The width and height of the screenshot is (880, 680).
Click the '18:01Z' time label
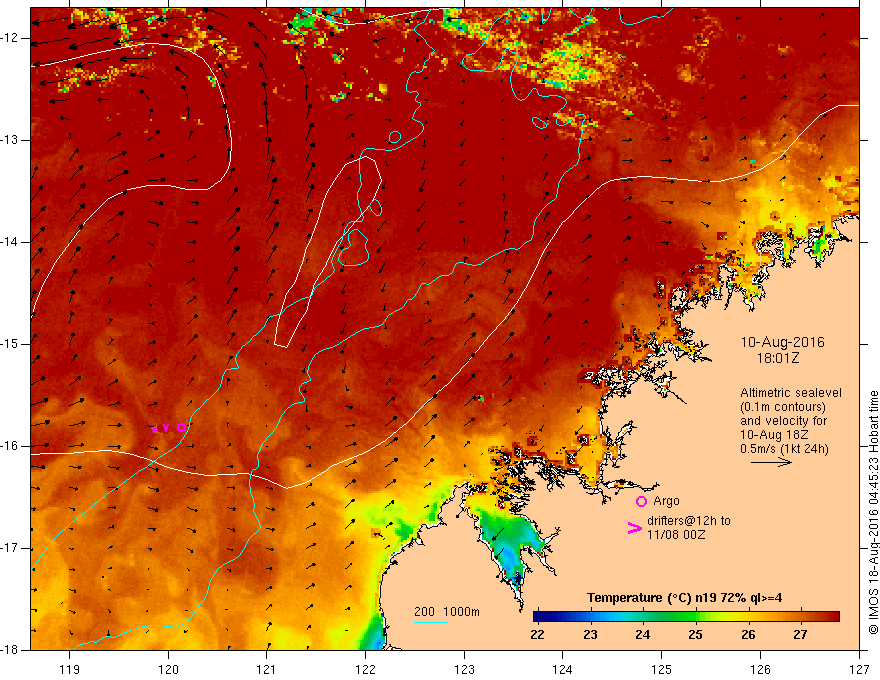[x=777, y=358]
